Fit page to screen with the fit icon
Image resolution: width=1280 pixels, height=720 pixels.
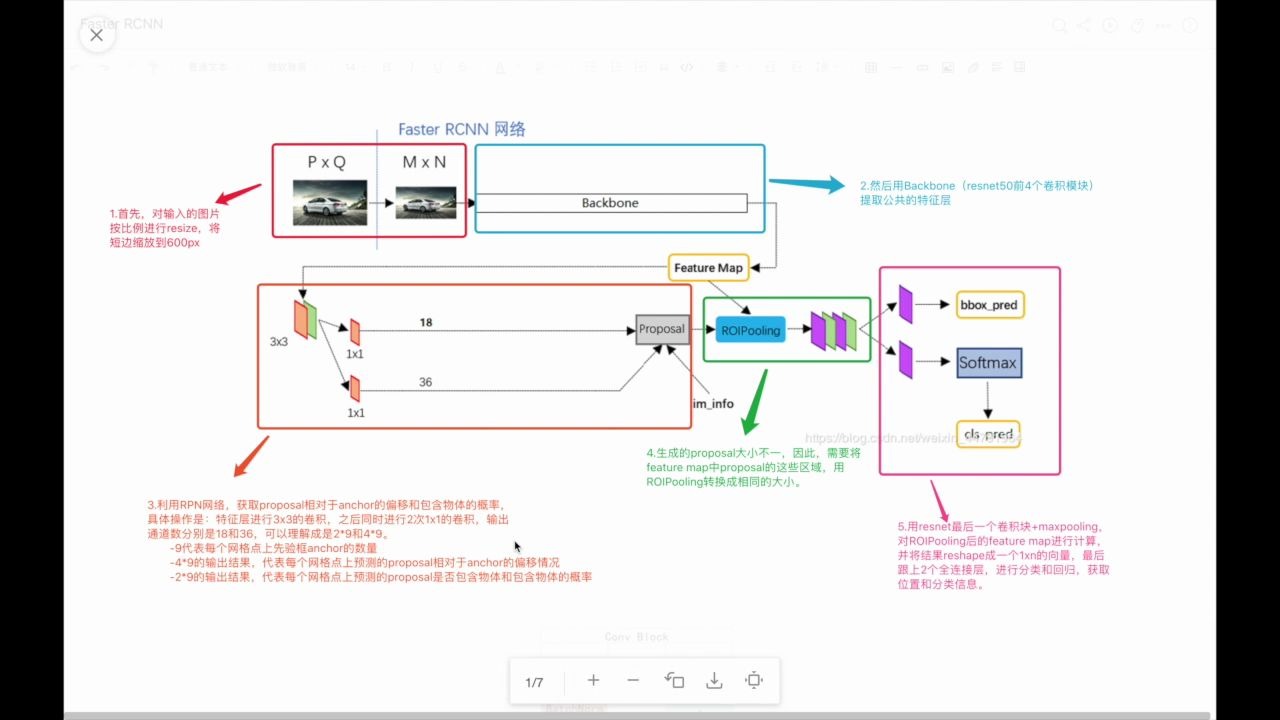[754, 679]
